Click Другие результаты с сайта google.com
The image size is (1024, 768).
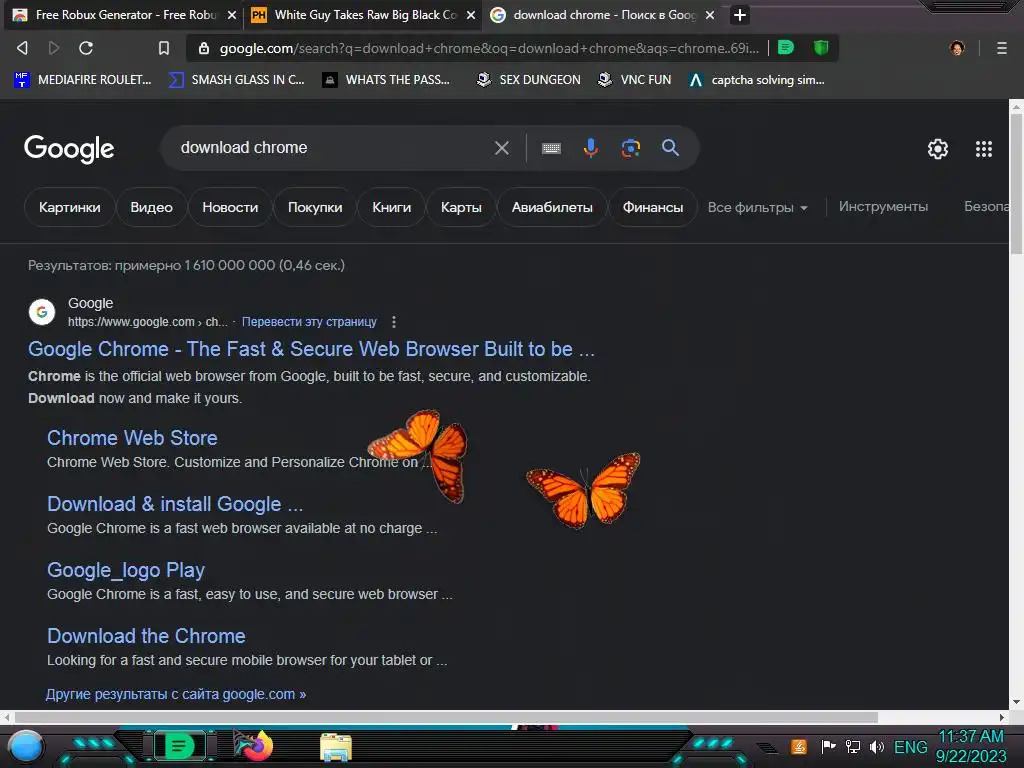[x=176, y=694]
